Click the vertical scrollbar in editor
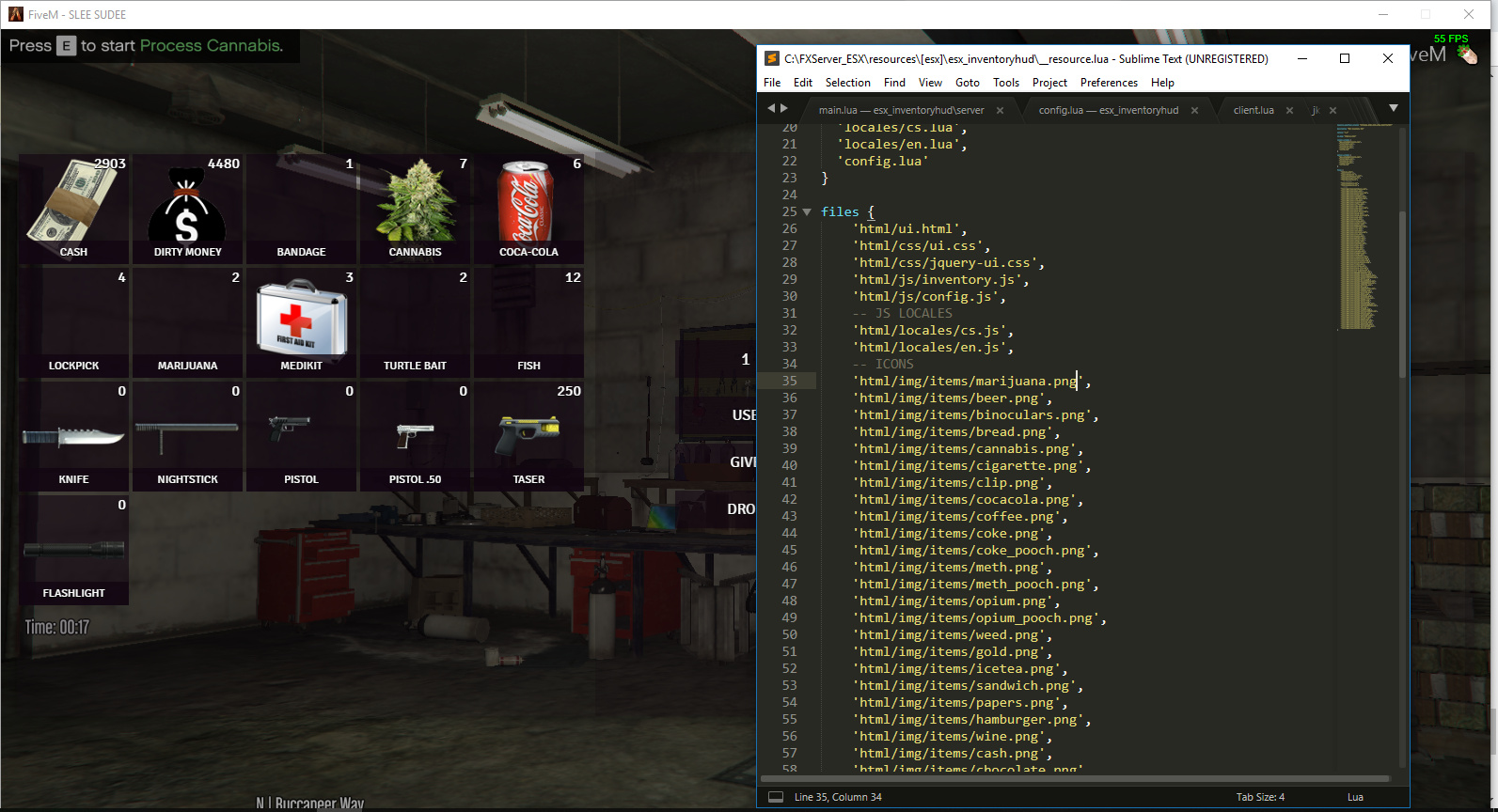This screenshot has width=1498, height=812. [1402, 293]
